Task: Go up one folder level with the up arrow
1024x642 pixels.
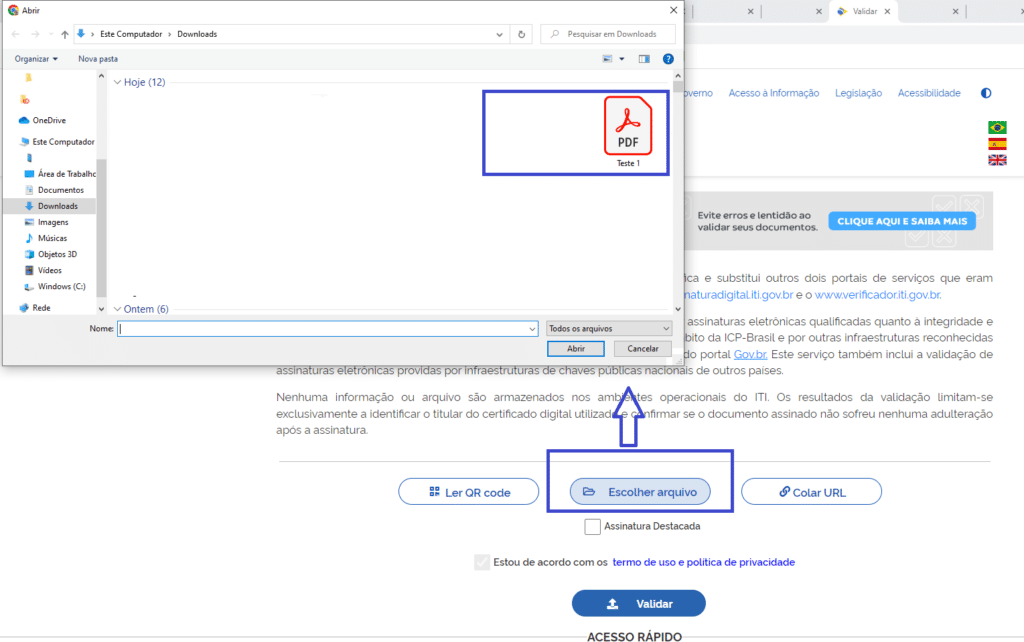Action: (65, 34)
